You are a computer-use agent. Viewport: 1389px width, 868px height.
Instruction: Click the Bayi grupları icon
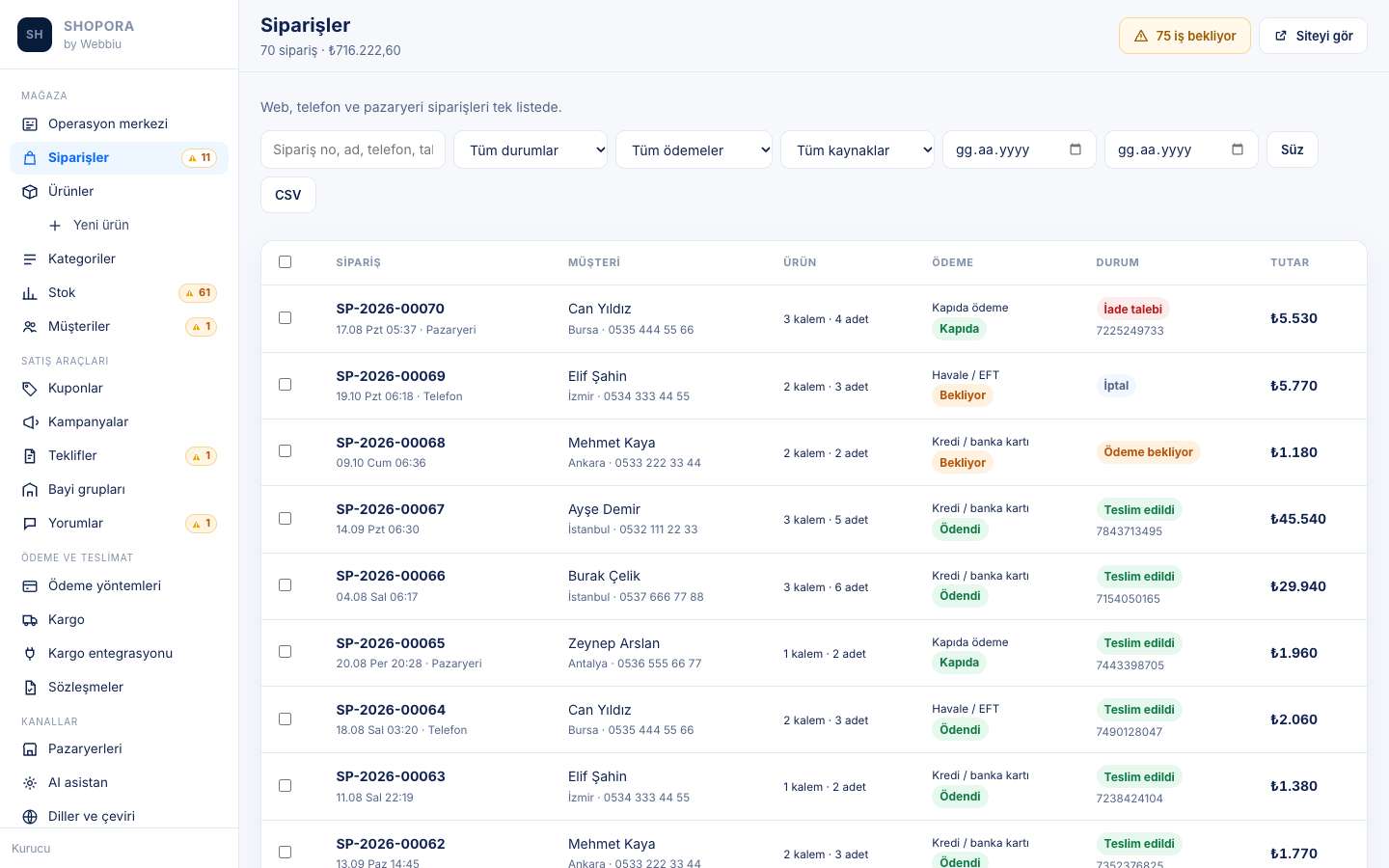tap(30, 490)
